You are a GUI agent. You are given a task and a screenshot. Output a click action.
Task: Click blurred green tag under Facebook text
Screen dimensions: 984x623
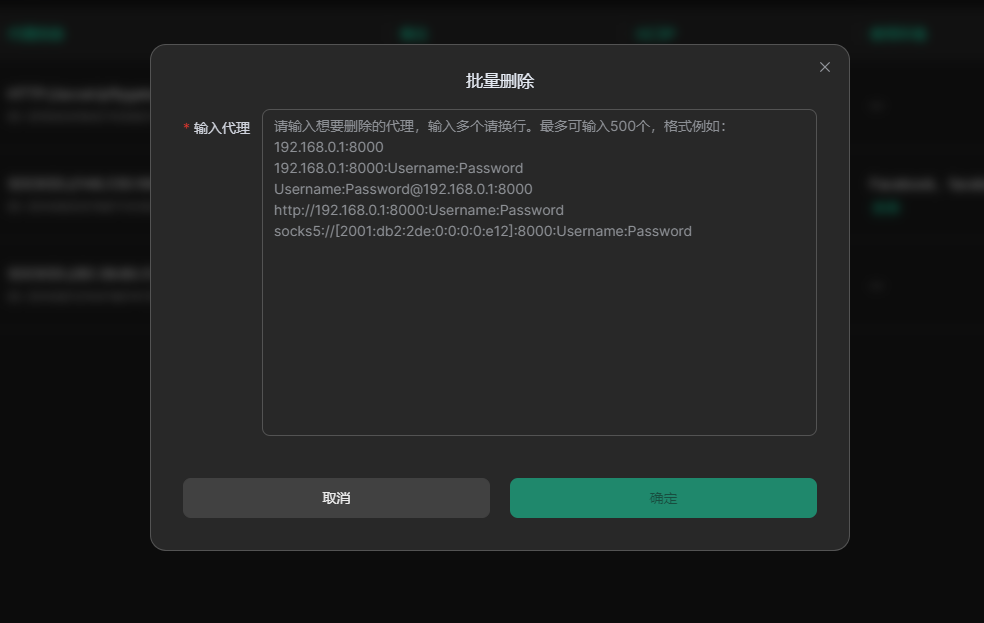tap(885, 207)
